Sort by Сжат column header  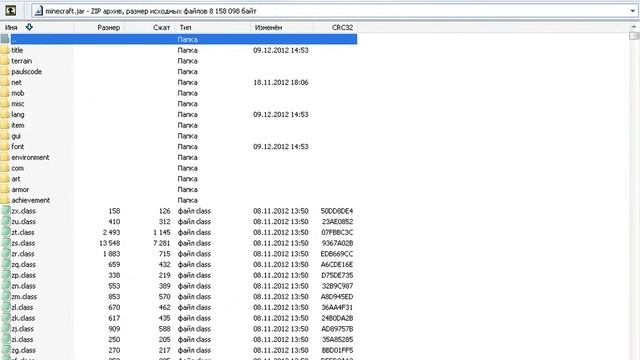tap(161, 27)
